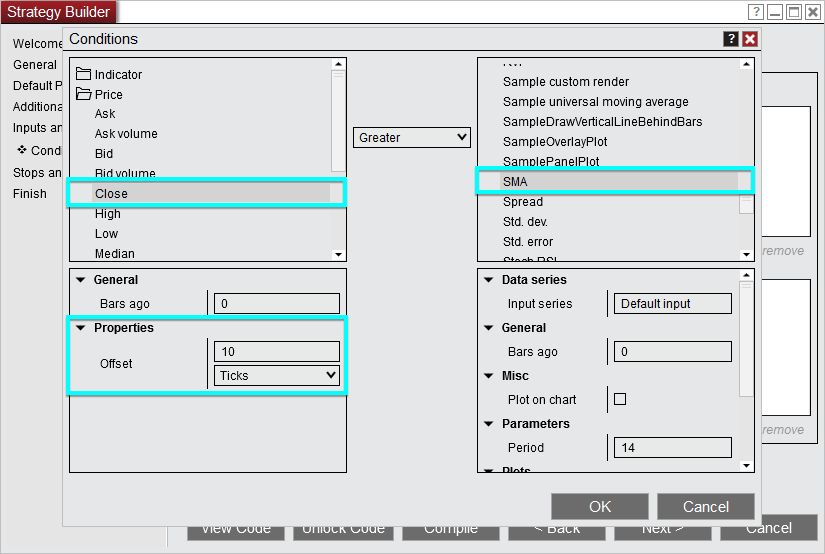This screenshot has width=825, height=554.
Task: Toggle Plot on chart checkbox
Action: [620, 399]
